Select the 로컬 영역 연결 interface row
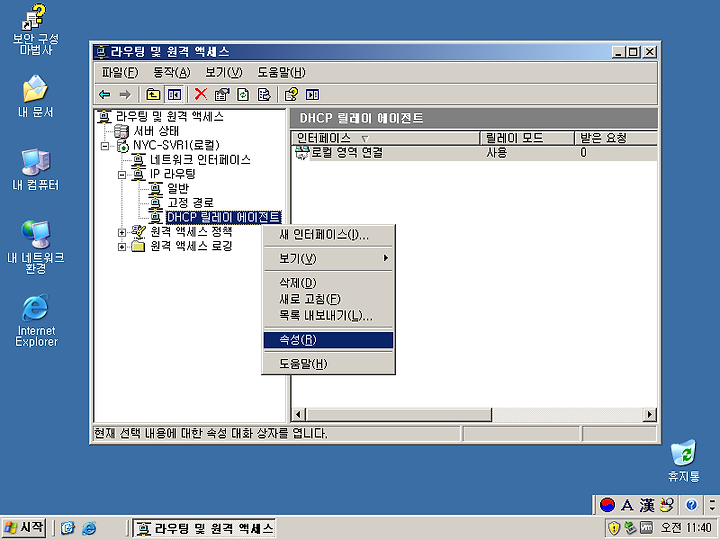 pos(474,152)
